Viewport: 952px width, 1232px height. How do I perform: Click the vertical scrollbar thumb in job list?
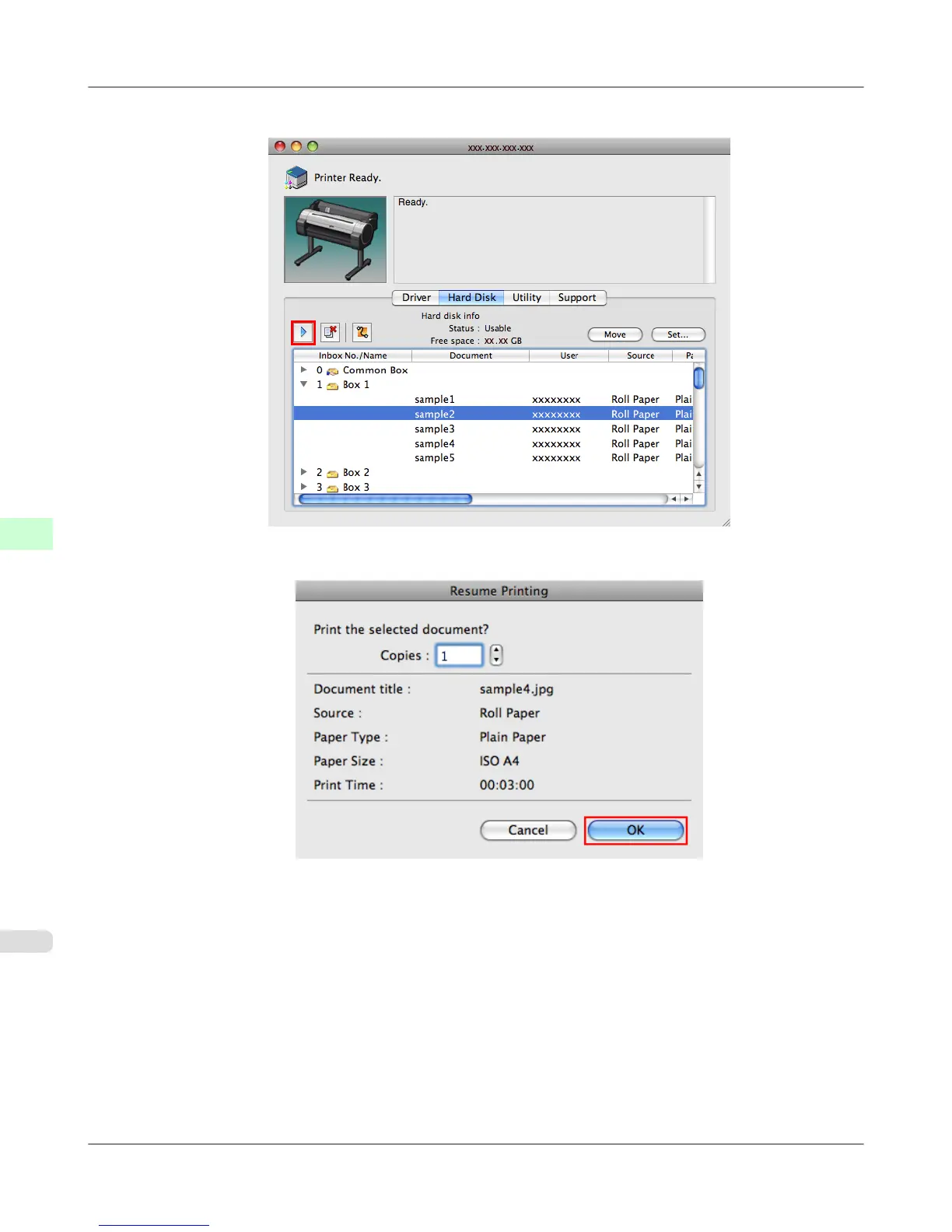tap(699, 378)
